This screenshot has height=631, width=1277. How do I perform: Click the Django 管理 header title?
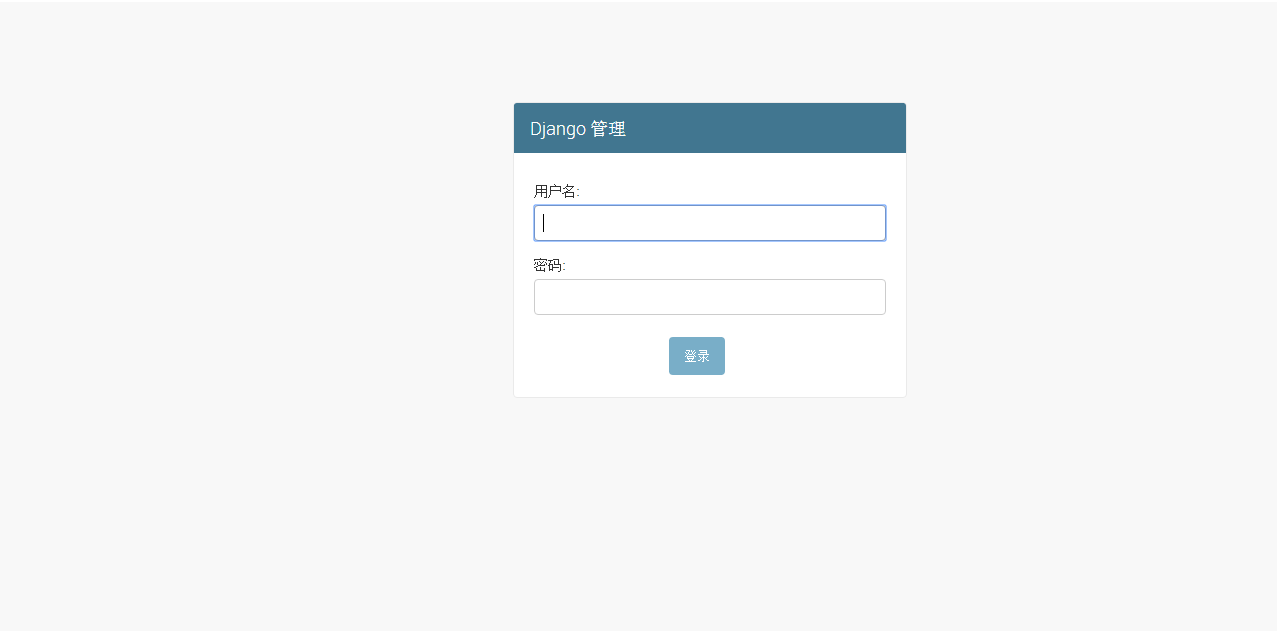(578, 129)
